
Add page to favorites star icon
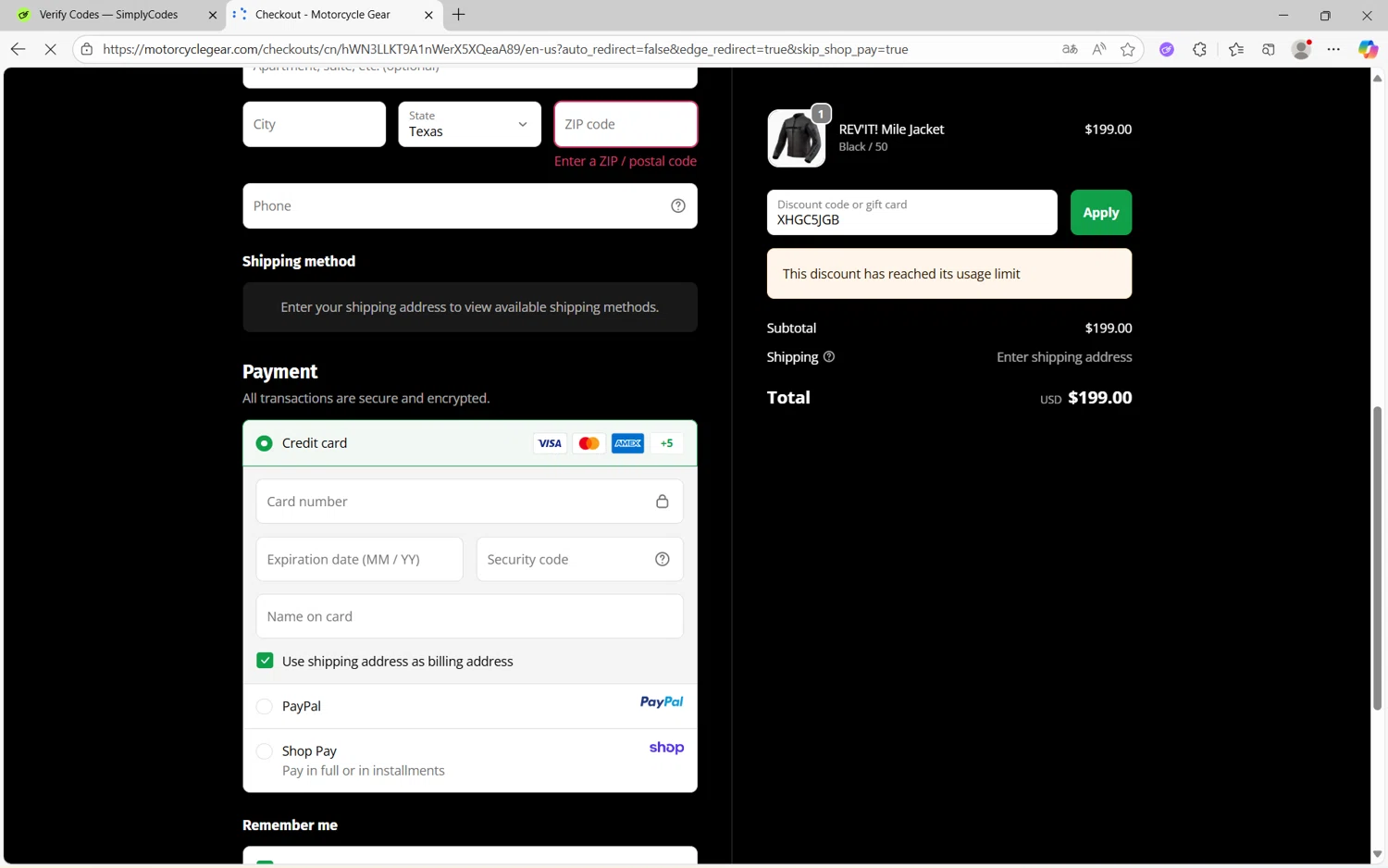pos(1127,49)
